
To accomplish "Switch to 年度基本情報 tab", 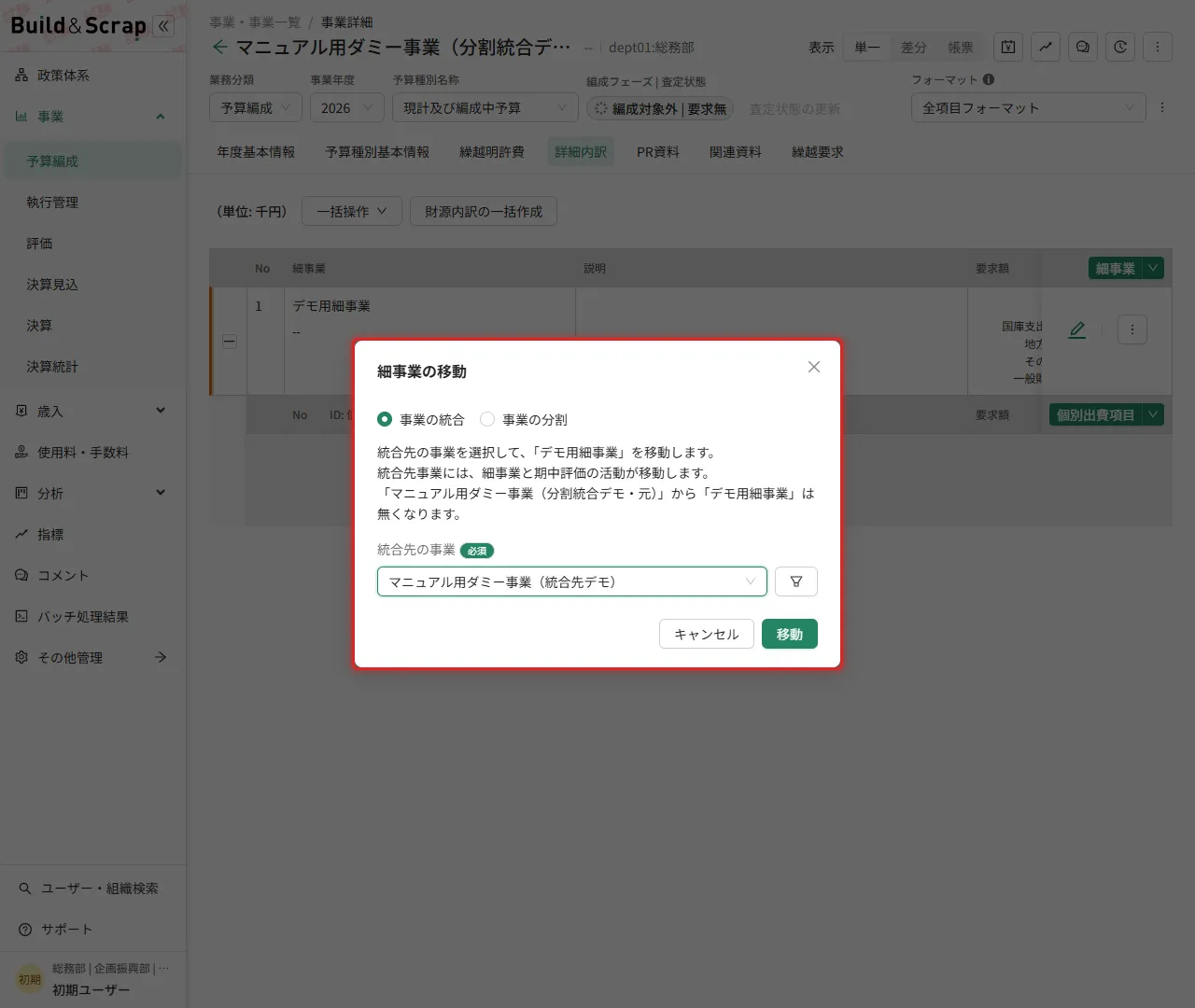I will click(x=256, y=151).
